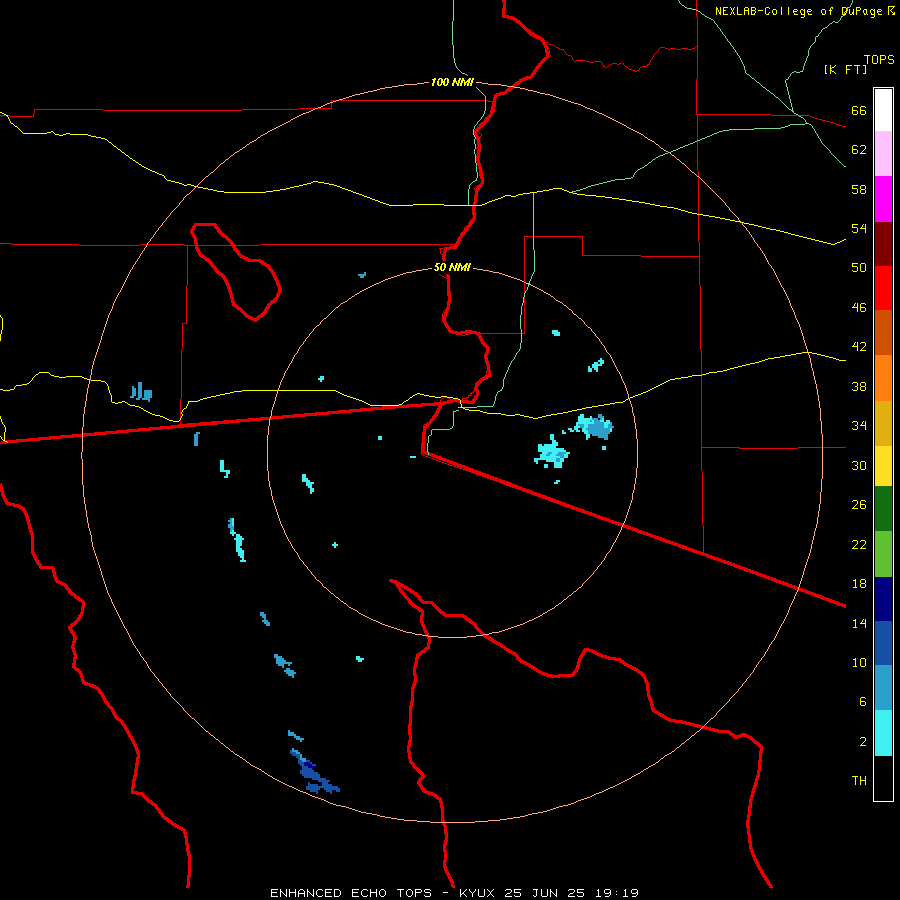Click the light green 18-22 kft swatch
Screen dimensions: 900x900
883,554
